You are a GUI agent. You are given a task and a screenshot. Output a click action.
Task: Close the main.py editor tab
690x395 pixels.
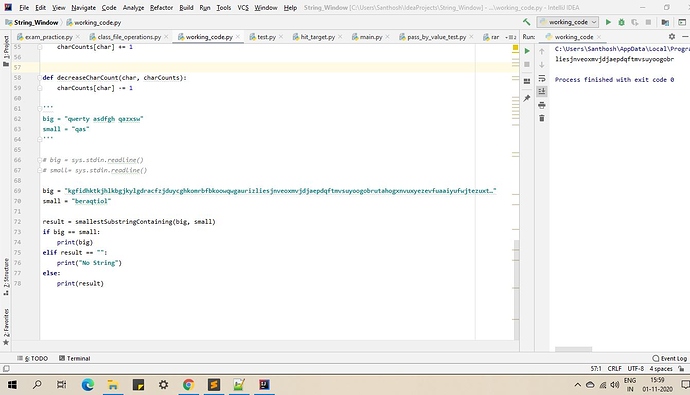[x=387, y=37]
